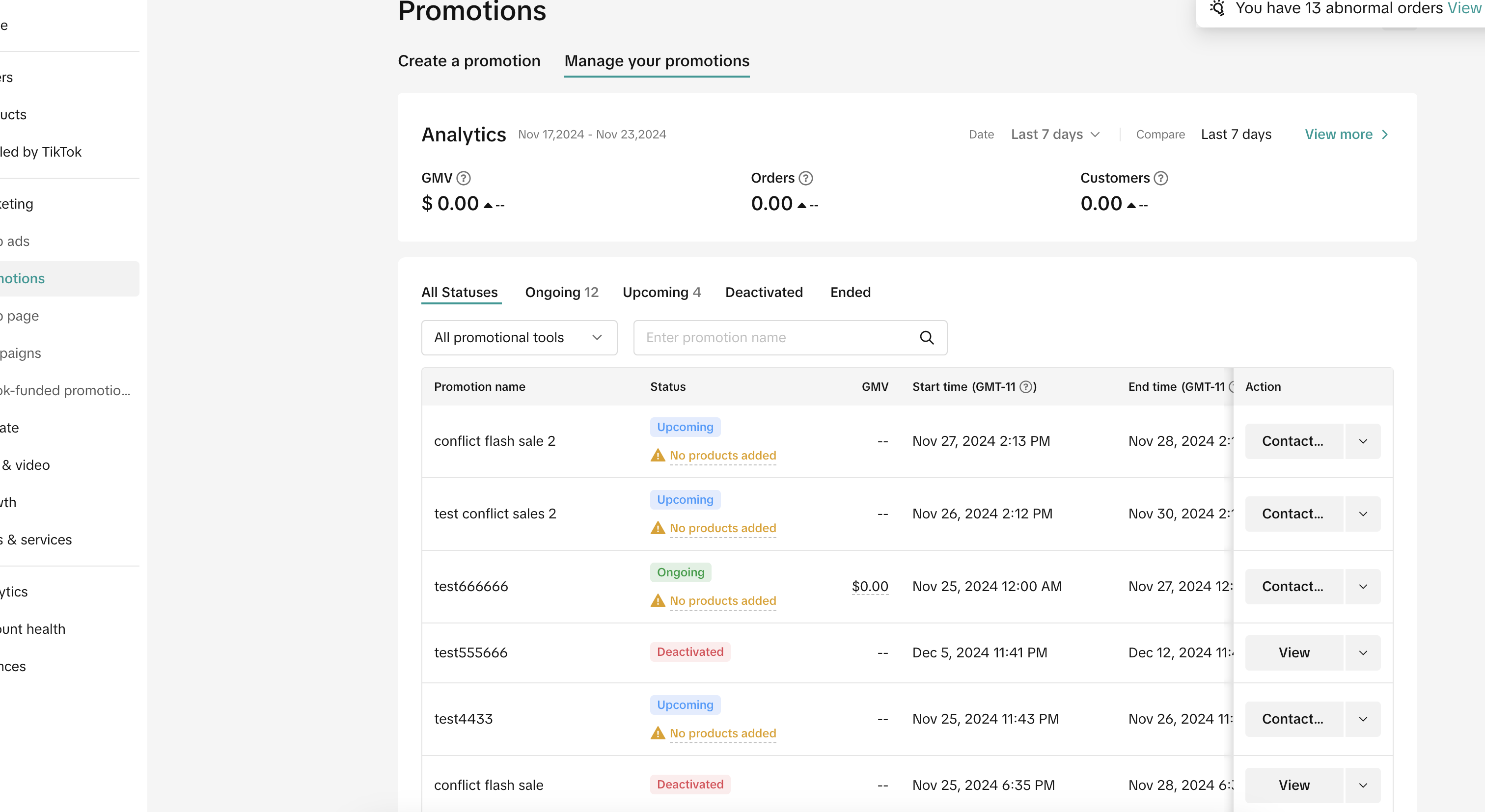The width and height of the screenshot is (1485, 812).
Task: Click warning icon for conflict flash sale 2
Action: pyautogui.click(x=657, y=456)
